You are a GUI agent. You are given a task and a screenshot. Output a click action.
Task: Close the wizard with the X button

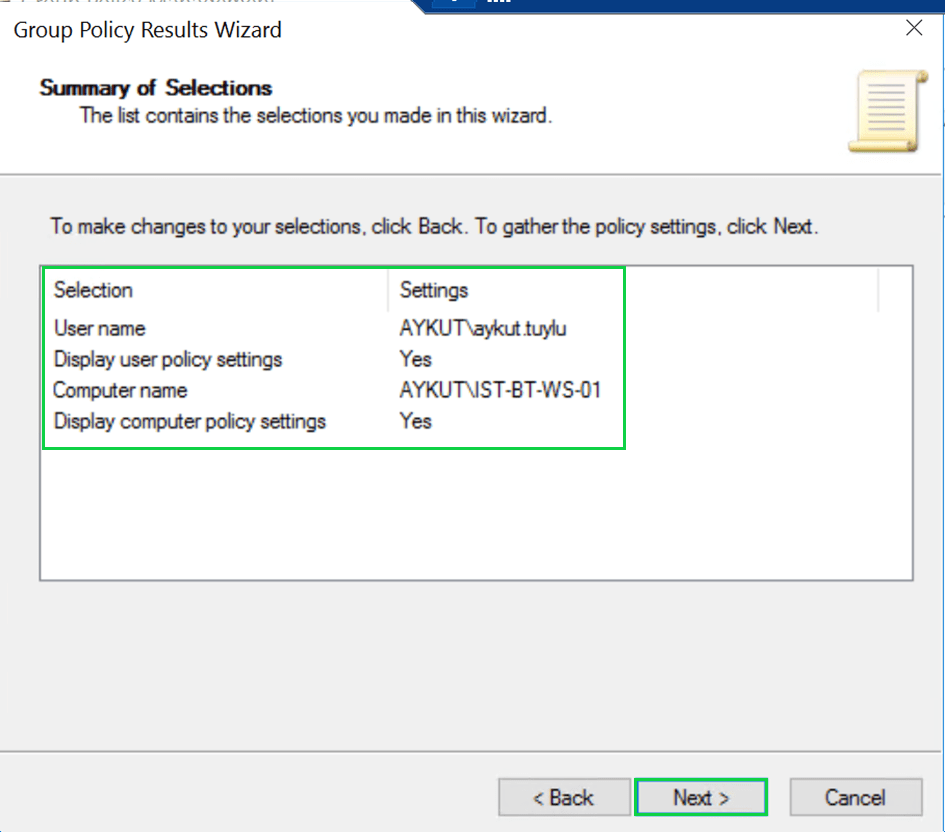coord(913,28)
